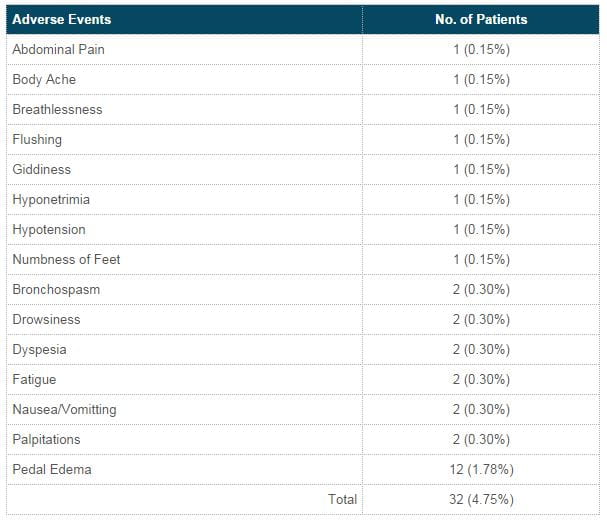Viewport: 607px width, 520px height.
Task: Click the Dyspesia entry
Action: coord(39,350)
